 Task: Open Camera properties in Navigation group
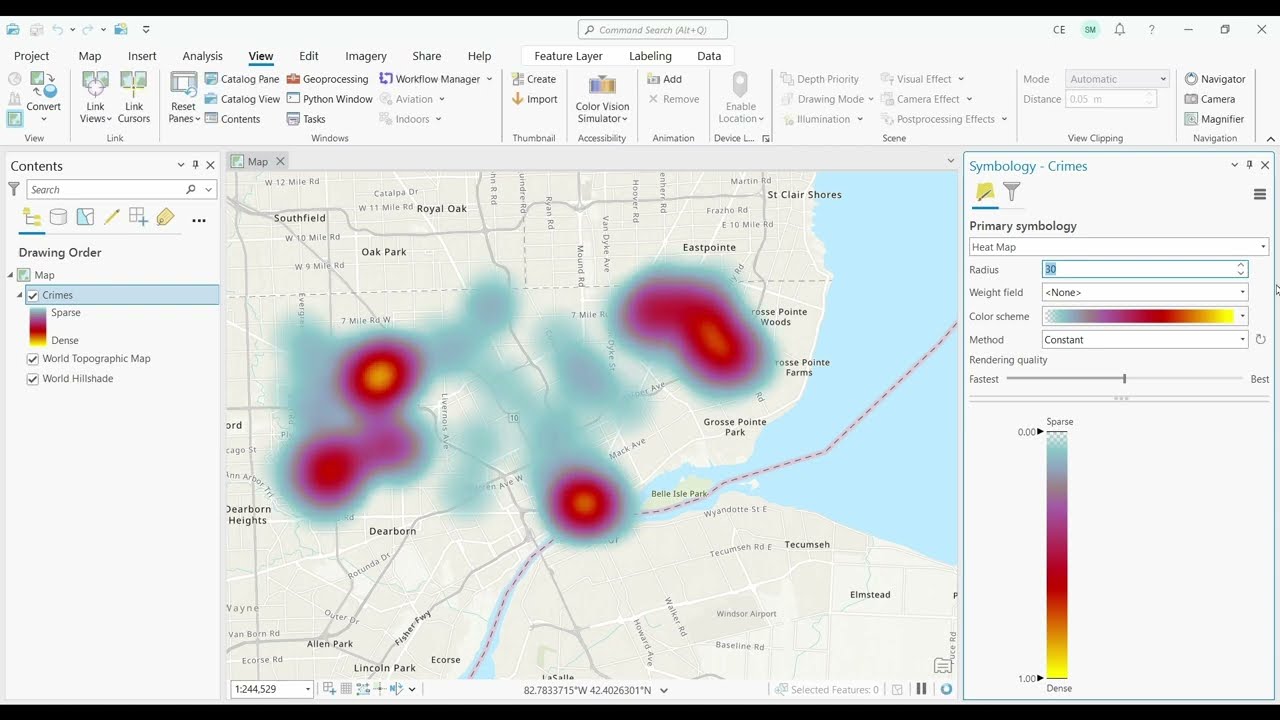[1210, 99]
